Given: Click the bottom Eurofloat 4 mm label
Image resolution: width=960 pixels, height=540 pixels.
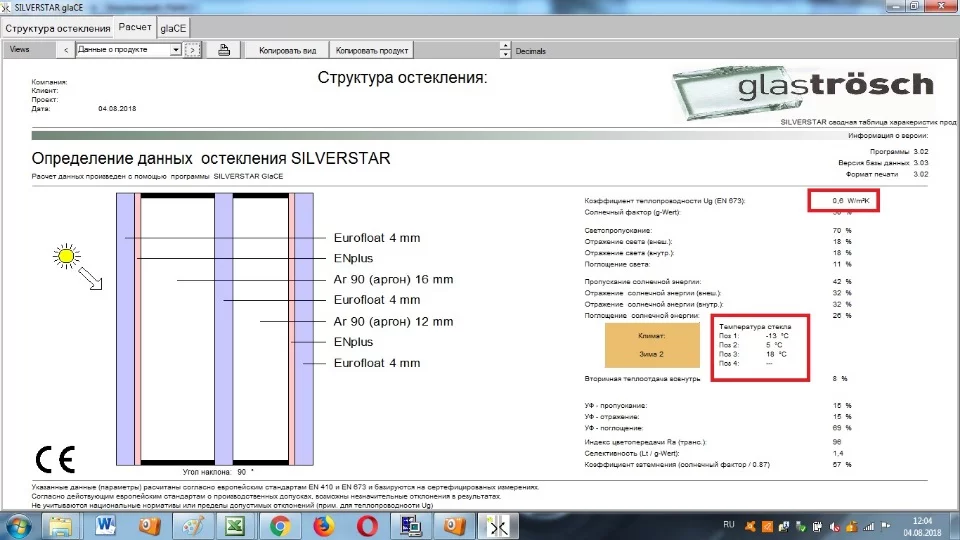Looking at the screenshot, I should [x=377, y=363].
